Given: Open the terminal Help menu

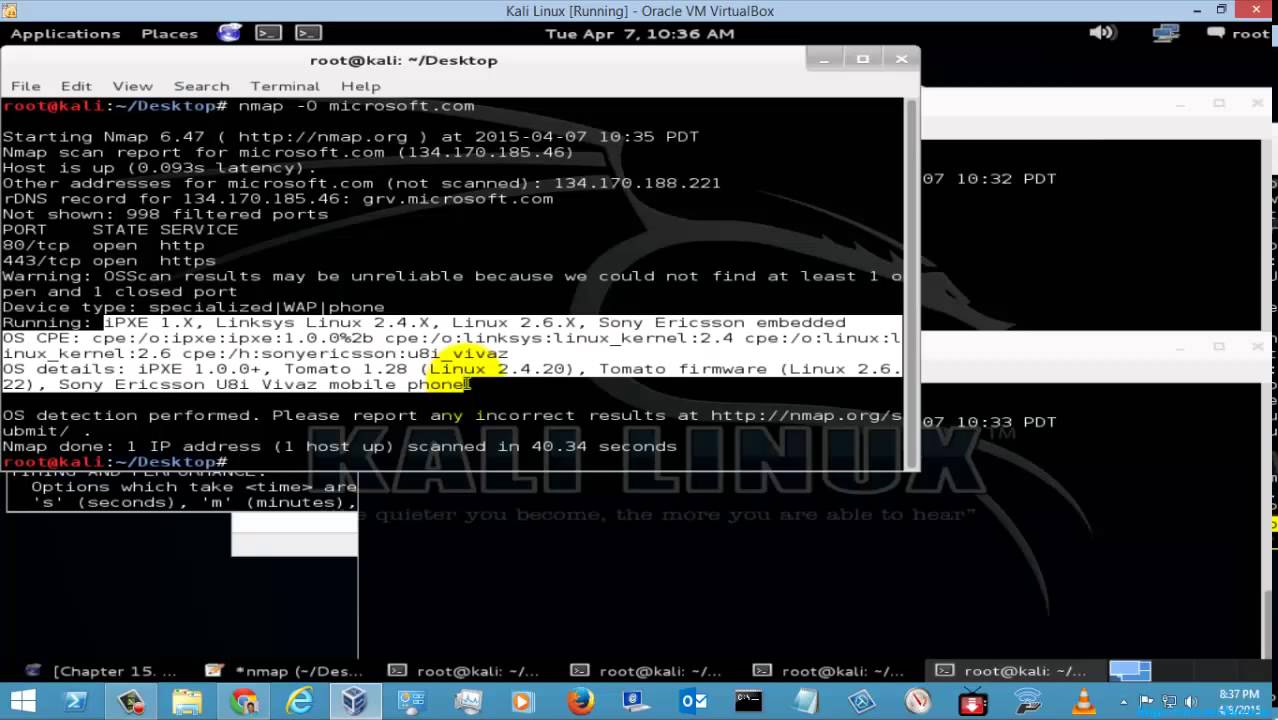Looking at the screenshot, I should point(360,86).
